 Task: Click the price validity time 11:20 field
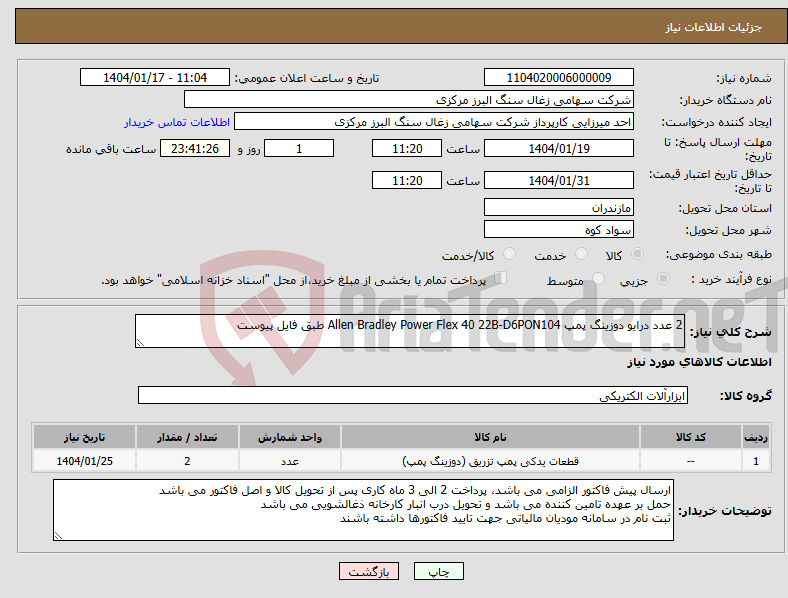tap(407, 180)
